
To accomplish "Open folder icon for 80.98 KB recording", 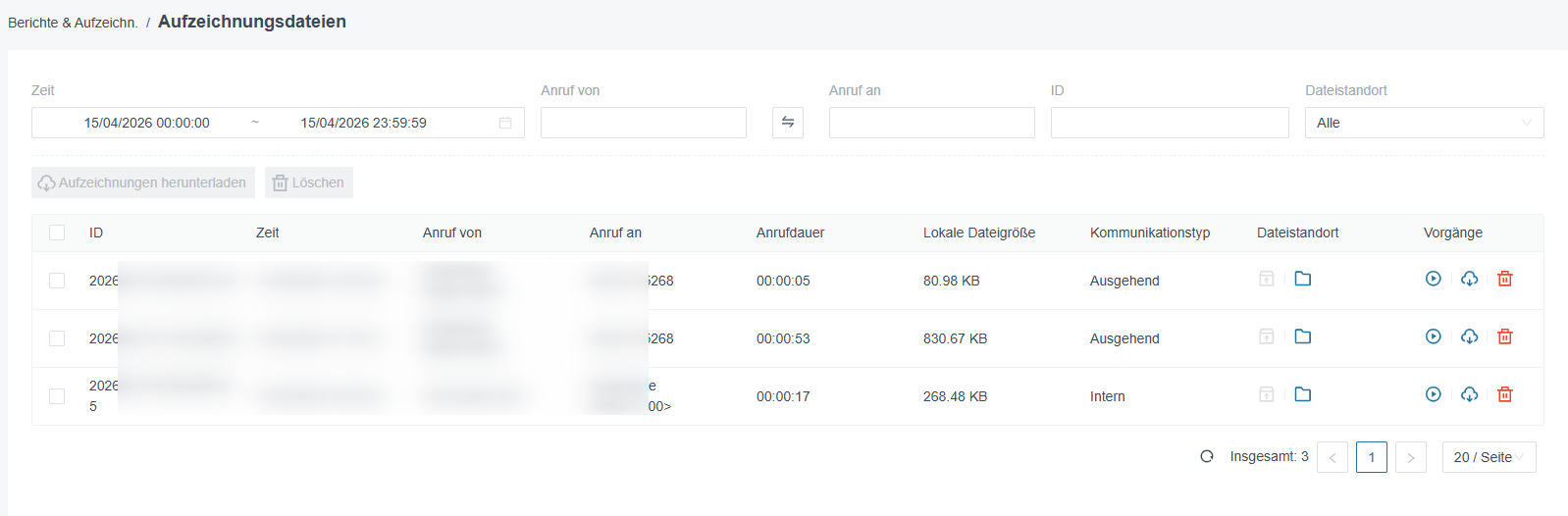I will tap(1303, 279).
